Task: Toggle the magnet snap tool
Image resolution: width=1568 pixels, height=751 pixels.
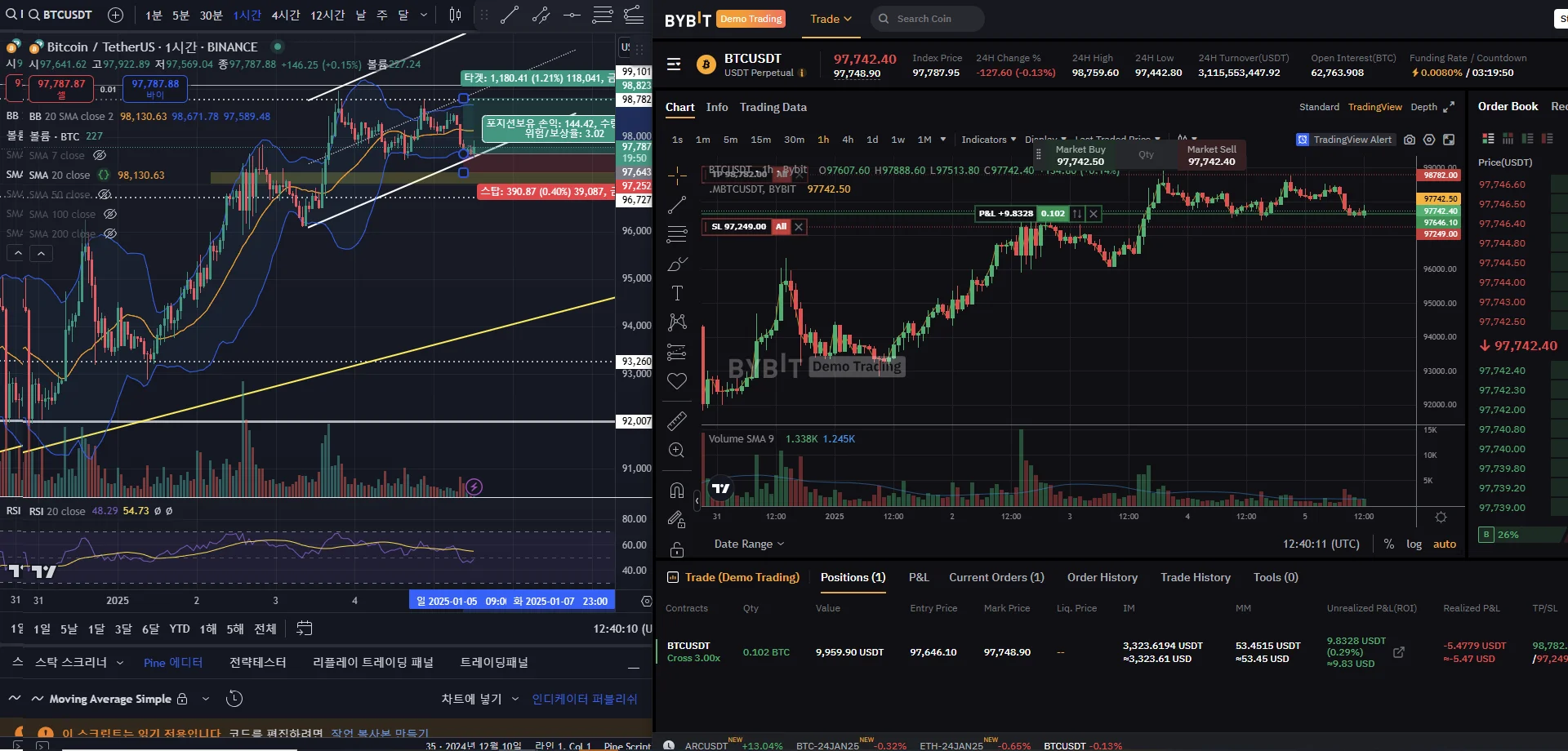Action: [677, 490]
